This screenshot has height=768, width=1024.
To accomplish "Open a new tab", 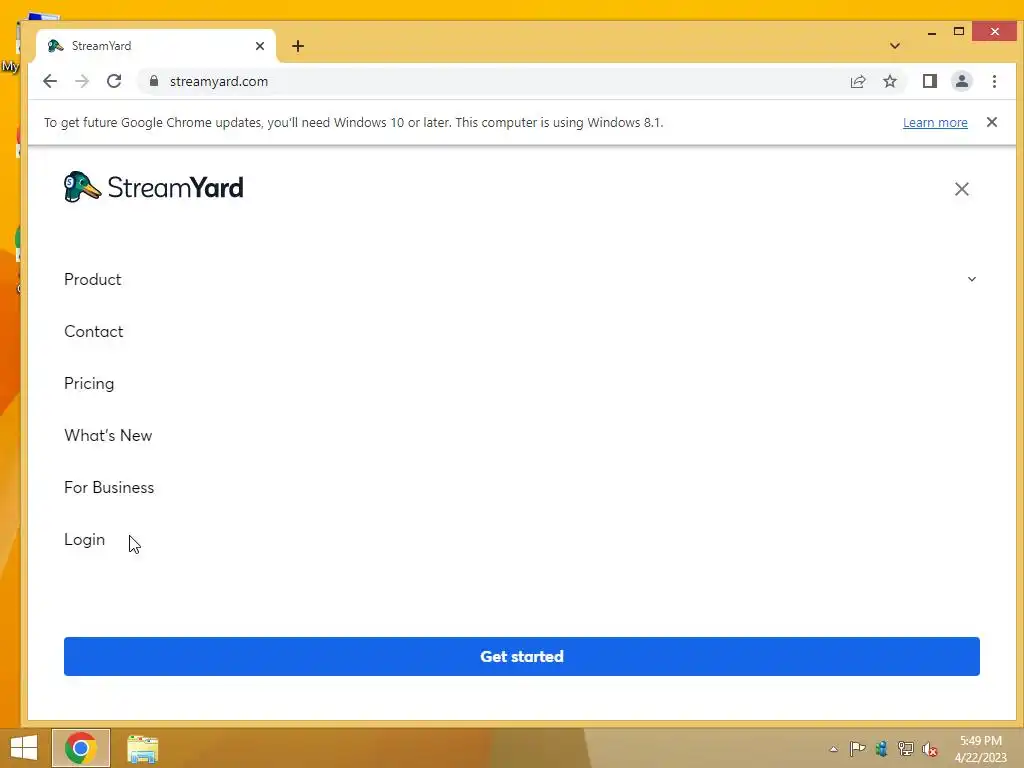I will click(298, 46).
